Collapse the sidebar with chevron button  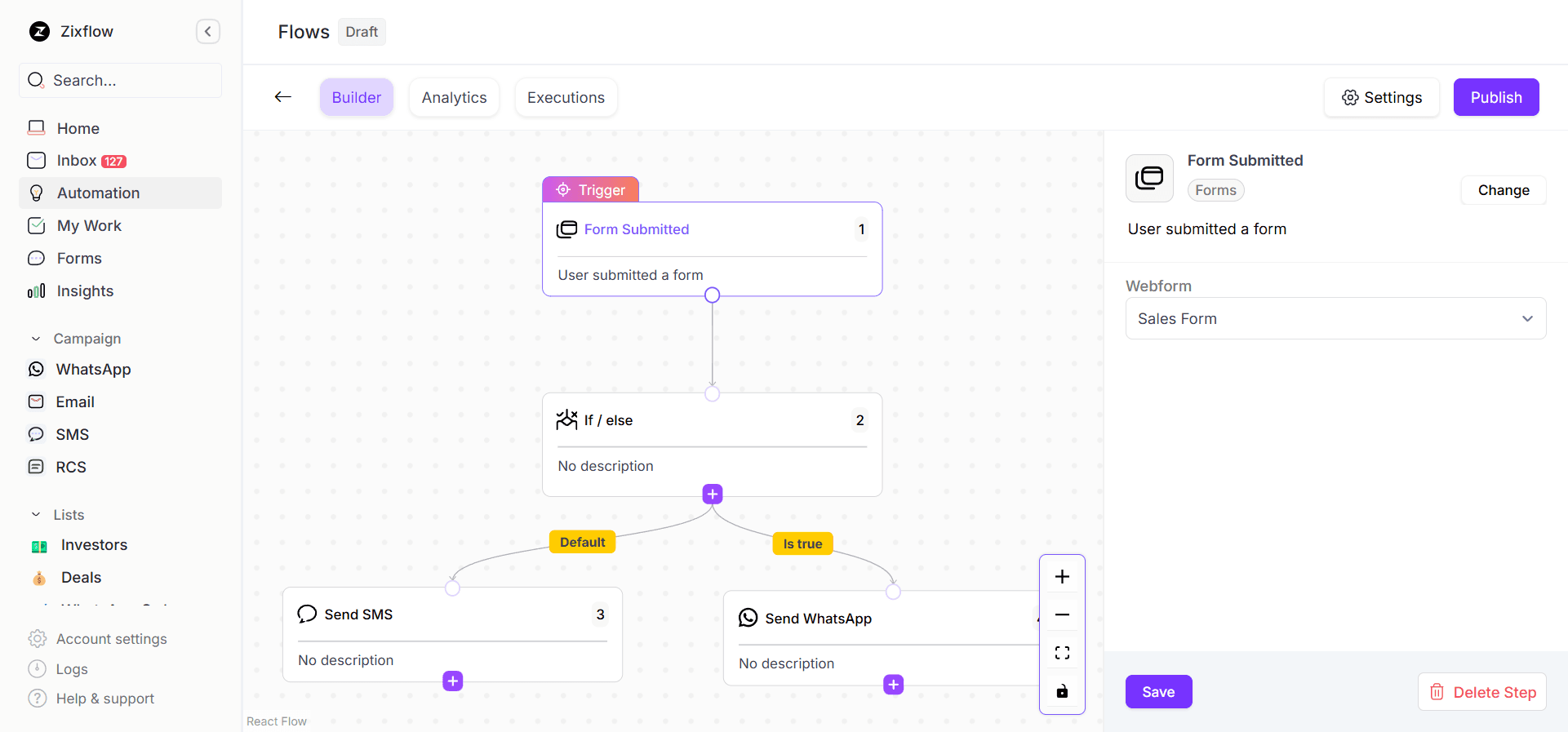click(208, 32)
